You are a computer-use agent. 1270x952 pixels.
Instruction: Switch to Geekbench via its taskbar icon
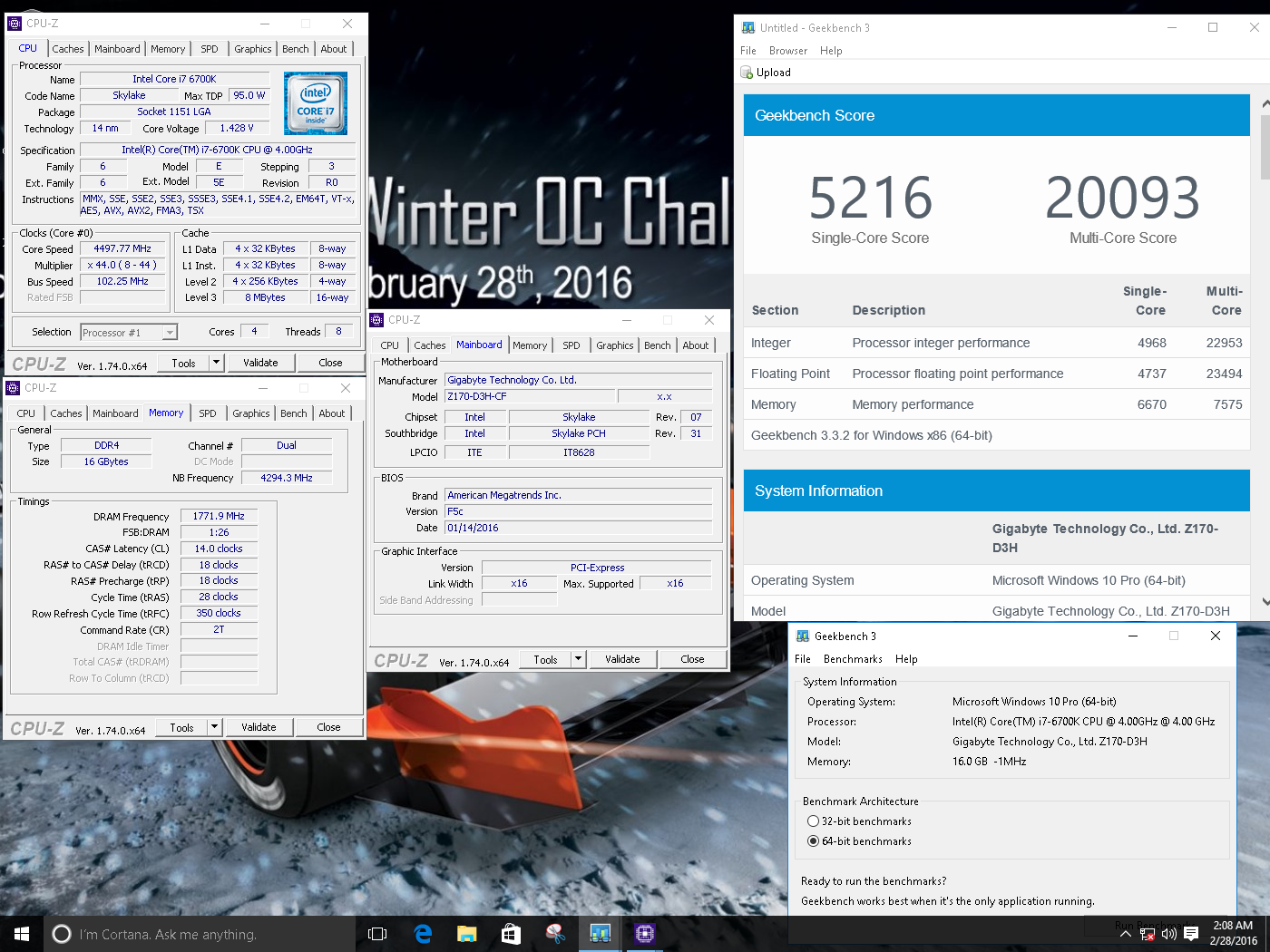[600, 934]
